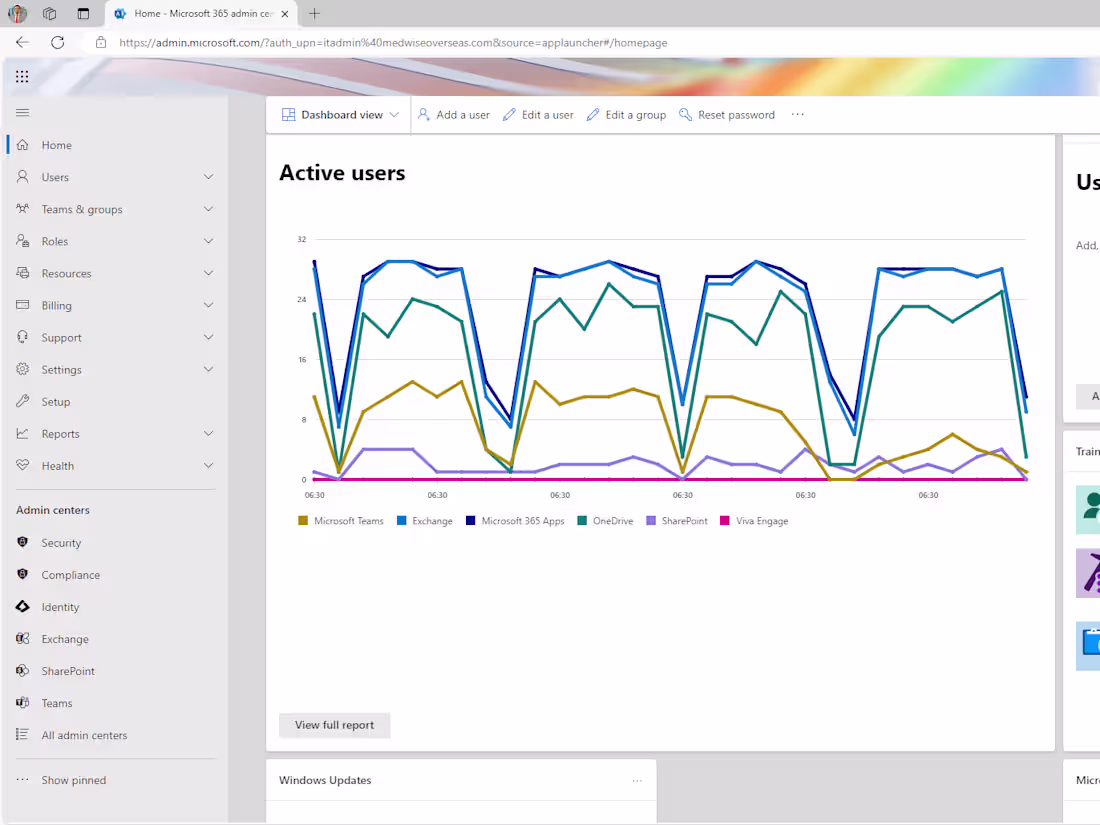Click the Reset password key icon
The width and height of the screenshot is (1100, 825).
pos(685,114)
